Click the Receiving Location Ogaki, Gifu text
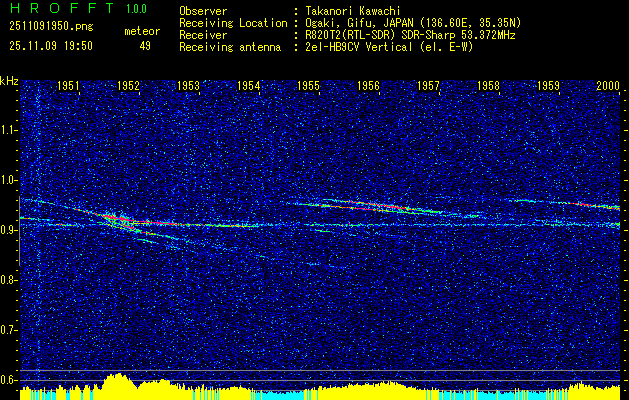The width and height of the screenshot is (629, 400). coord(411,23)
